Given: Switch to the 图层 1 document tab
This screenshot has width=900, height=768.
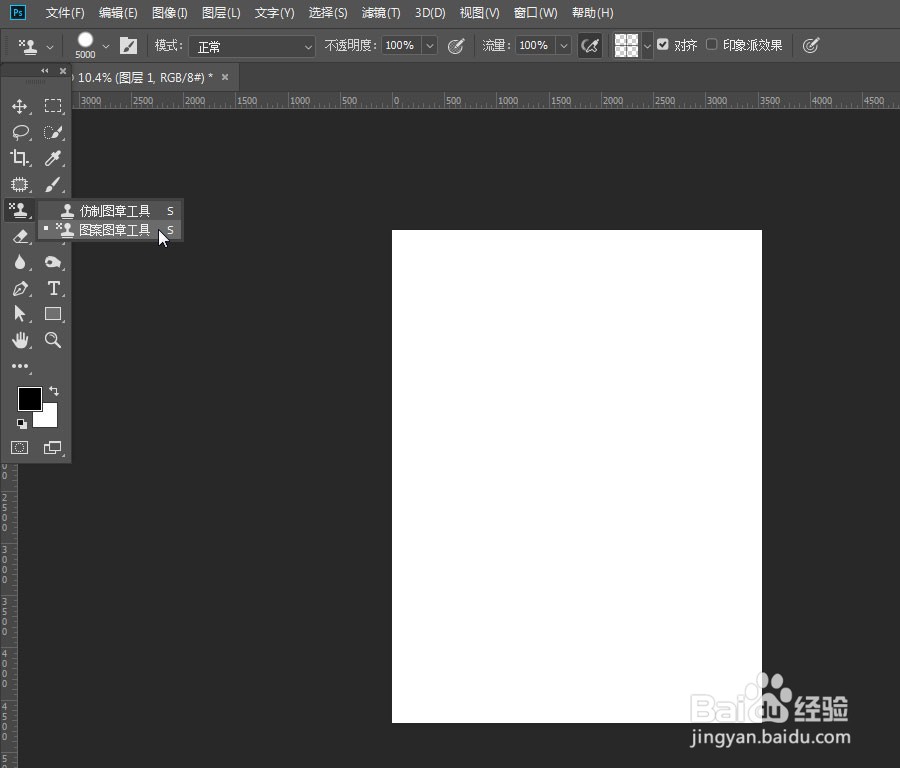Looking at the screenshot, I should pos(143,77).
